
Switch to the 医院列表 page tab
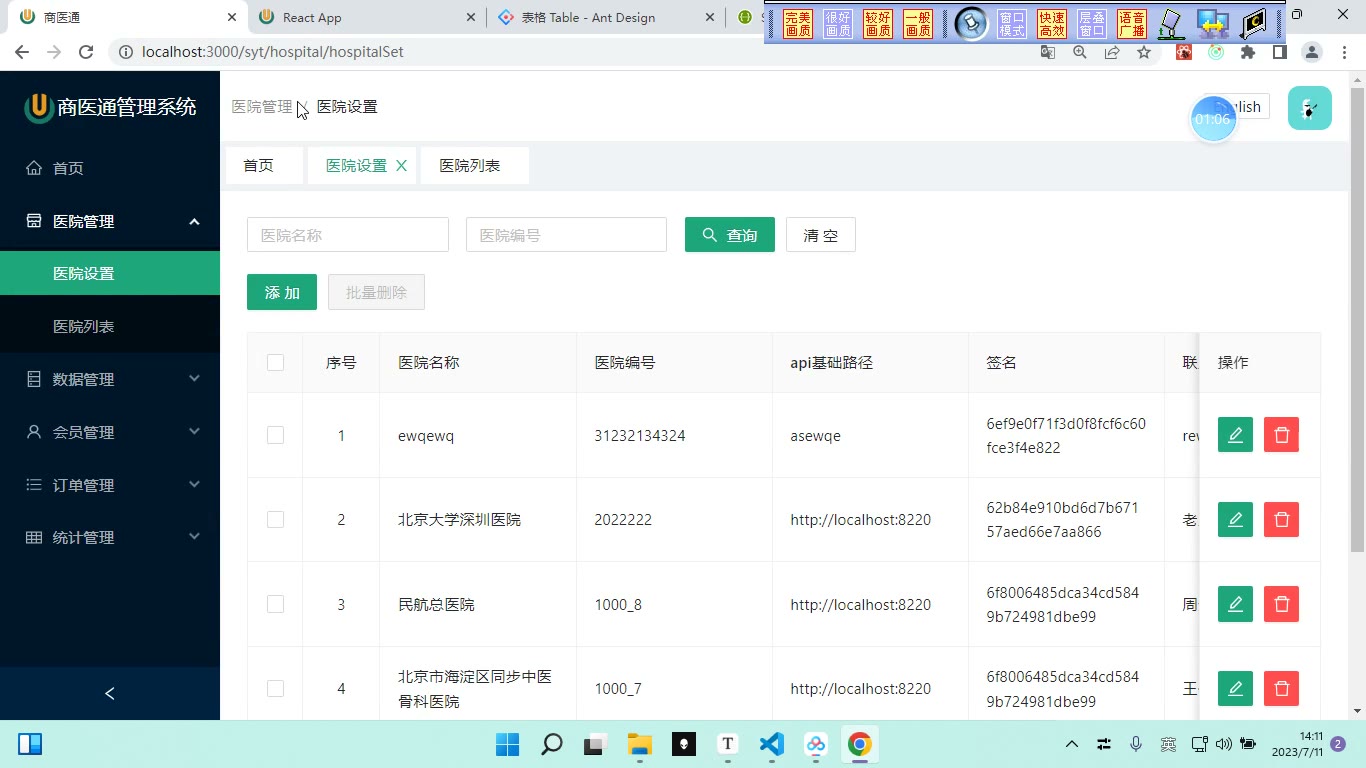point(475,166)
